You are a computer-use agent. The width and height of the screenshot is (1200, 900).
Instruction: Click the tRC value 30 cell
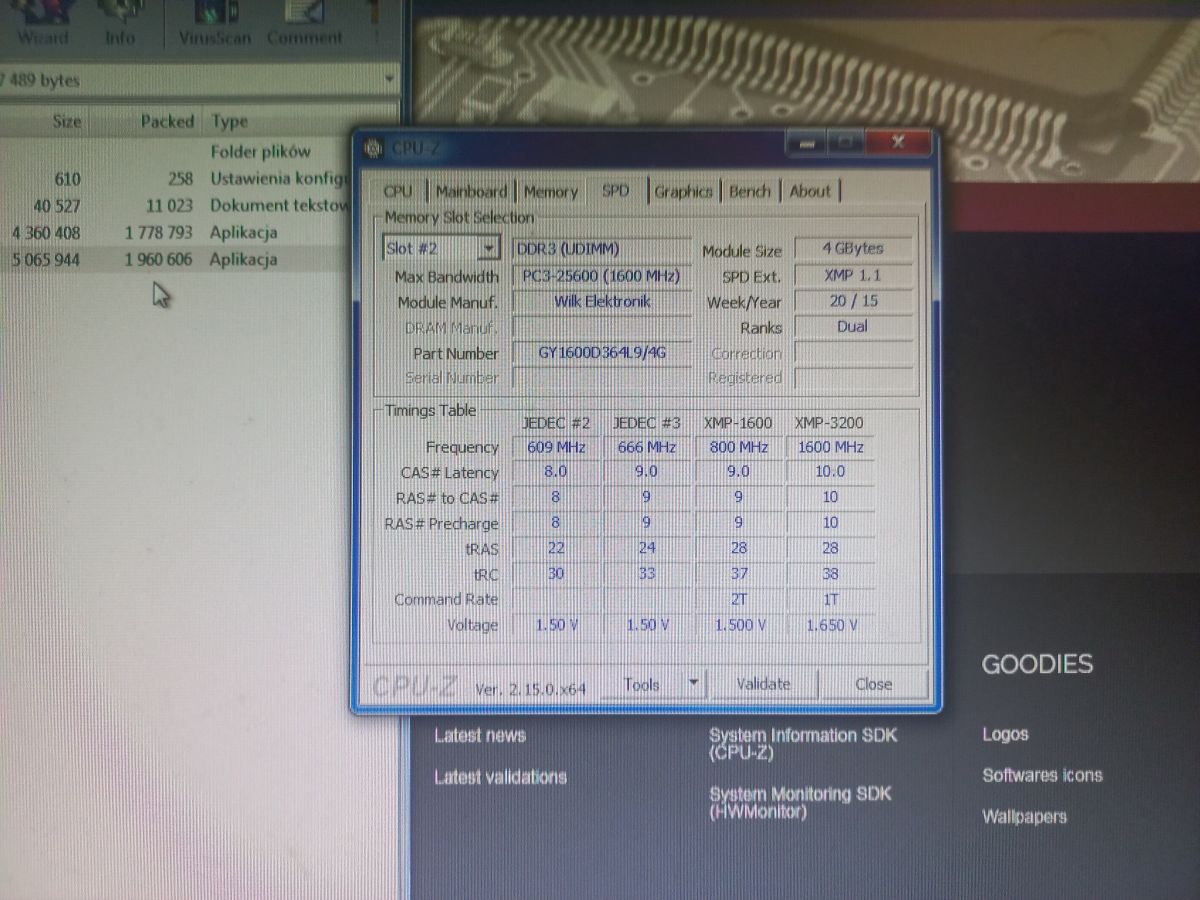pos(556,574)
